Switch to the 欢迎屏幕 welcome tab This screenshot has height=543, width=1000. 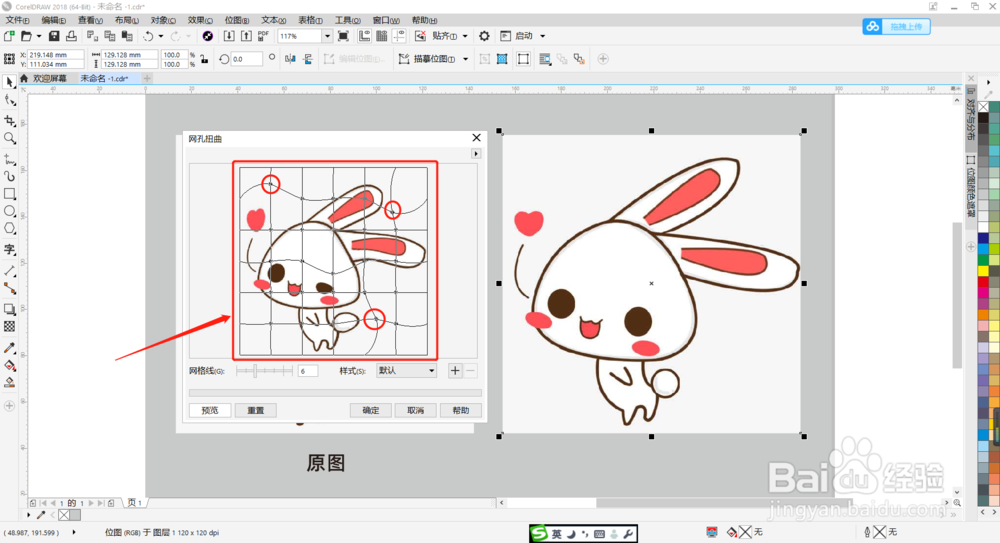pyautogui.click(x=49, y=78)
